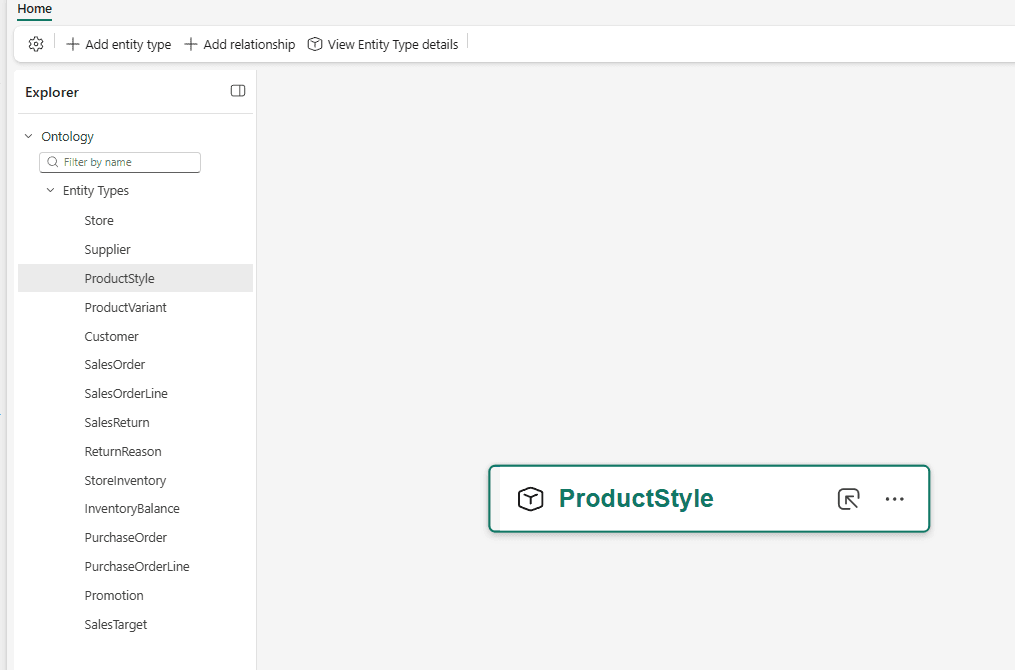Click the plus icon of Add entity type

(73, 44)
